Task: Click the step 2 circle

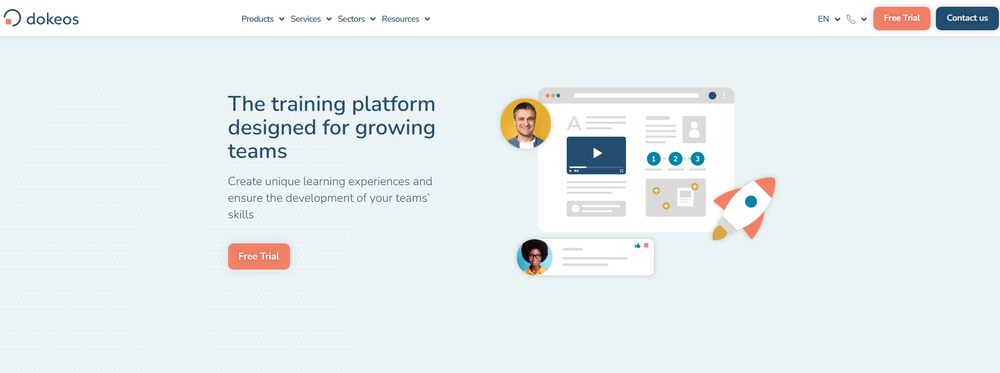Action: (x=675, y=159)
